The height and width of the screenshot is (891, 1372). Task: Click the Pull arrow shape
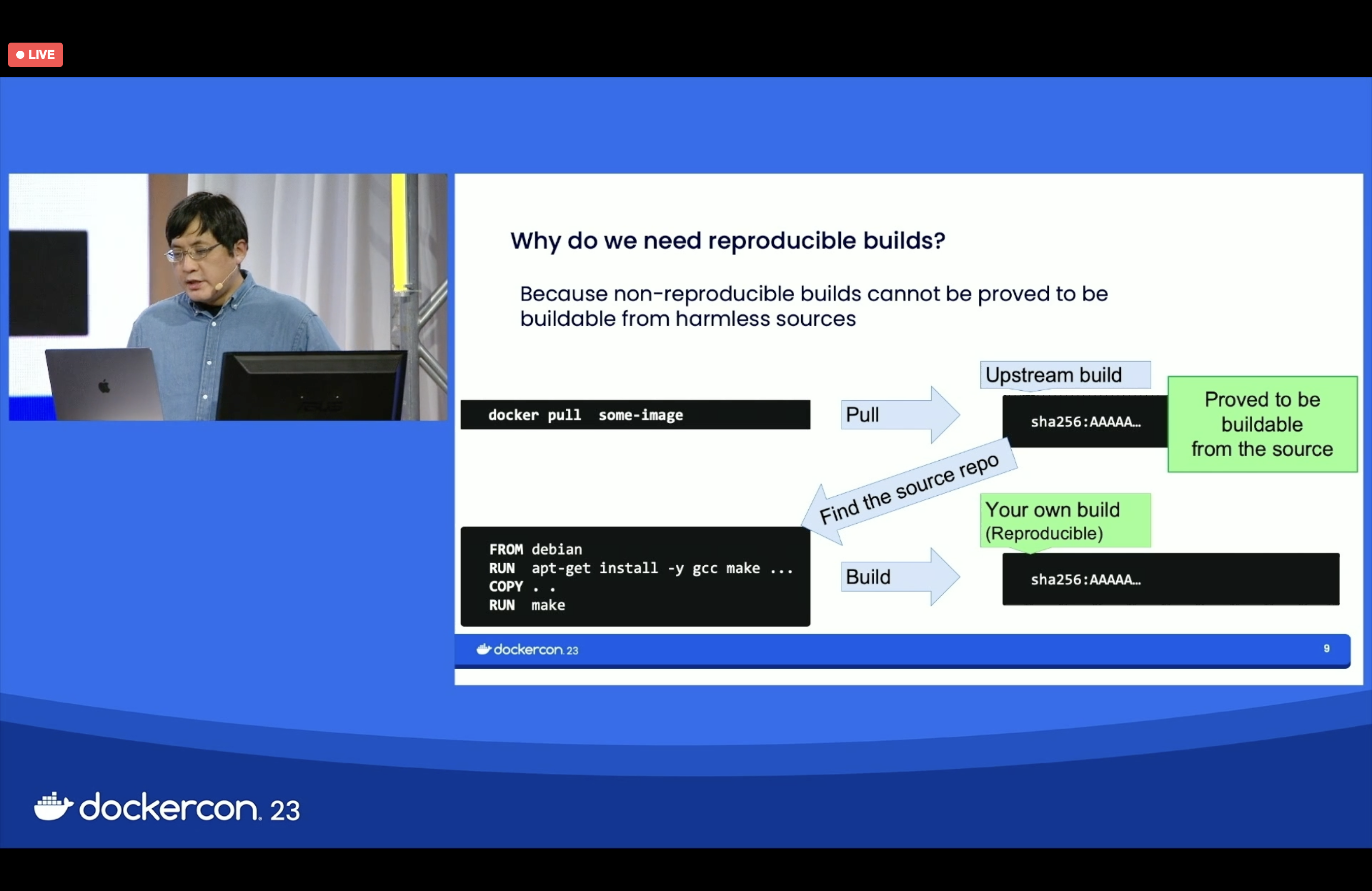click(900, 415)
